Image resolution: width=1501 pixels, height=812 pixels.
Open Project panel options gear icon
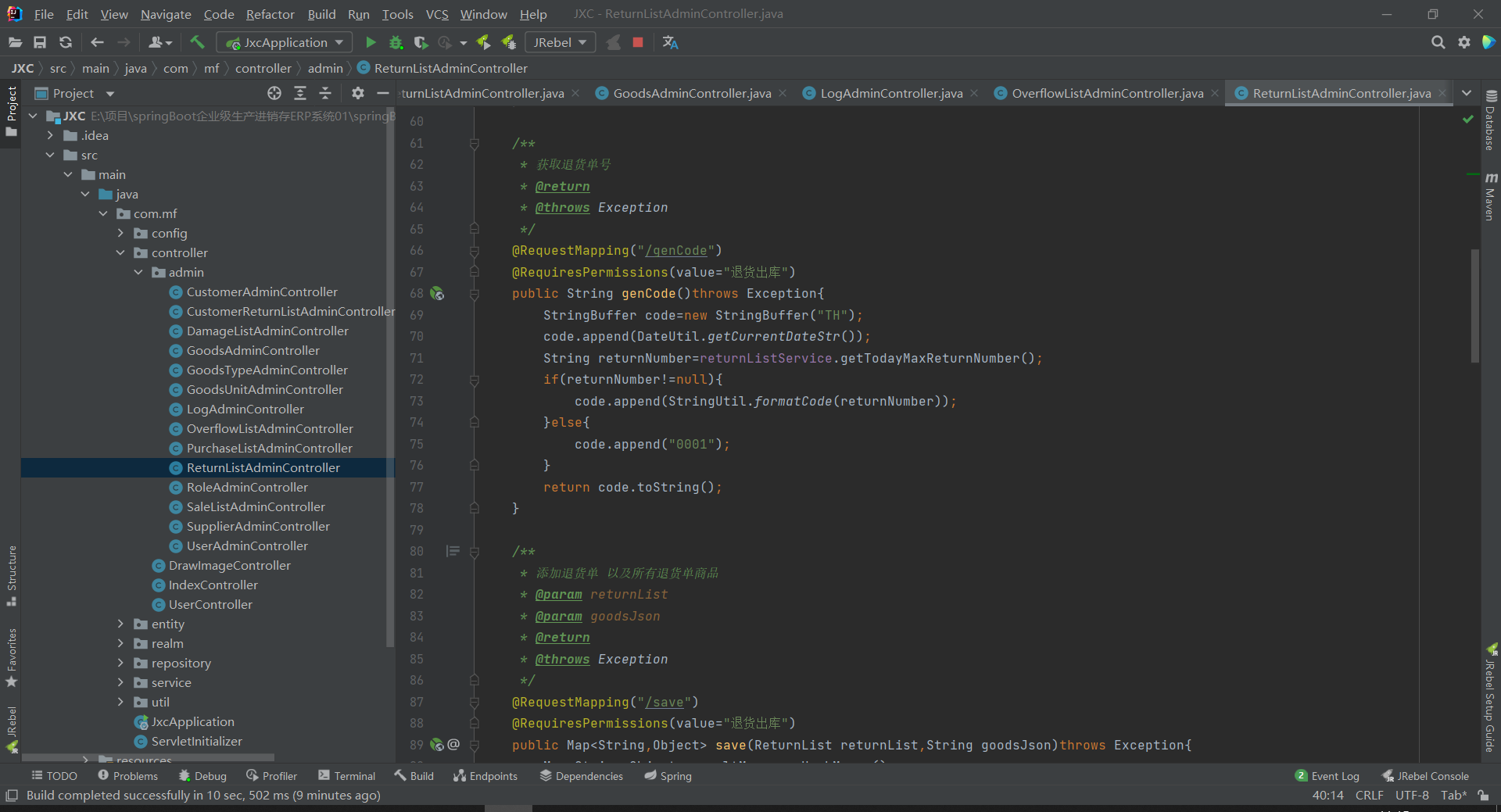358,93
